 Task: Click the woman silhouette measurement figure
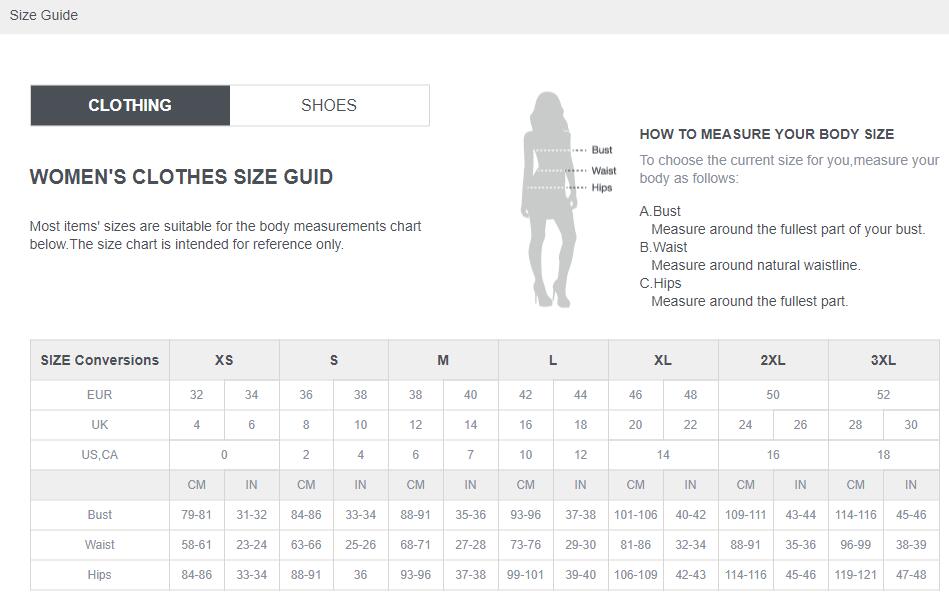pyautogui.click(x=548, y=200)
